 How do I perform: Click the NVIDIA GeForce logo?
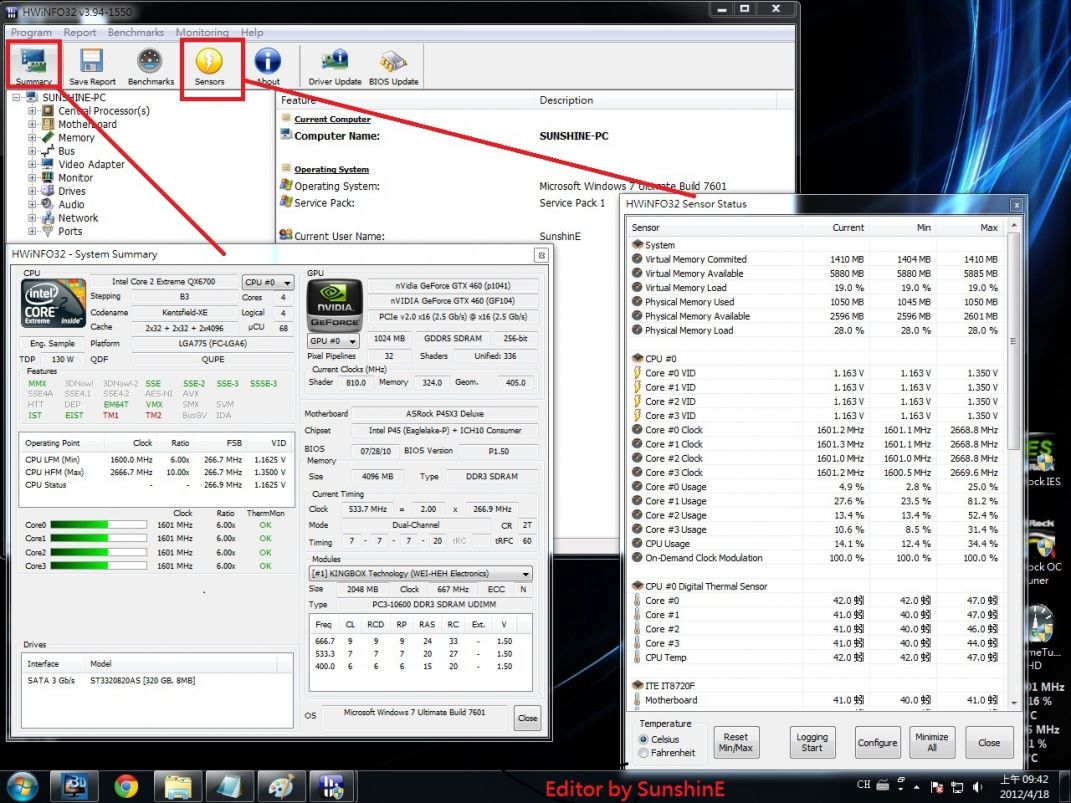334,305
